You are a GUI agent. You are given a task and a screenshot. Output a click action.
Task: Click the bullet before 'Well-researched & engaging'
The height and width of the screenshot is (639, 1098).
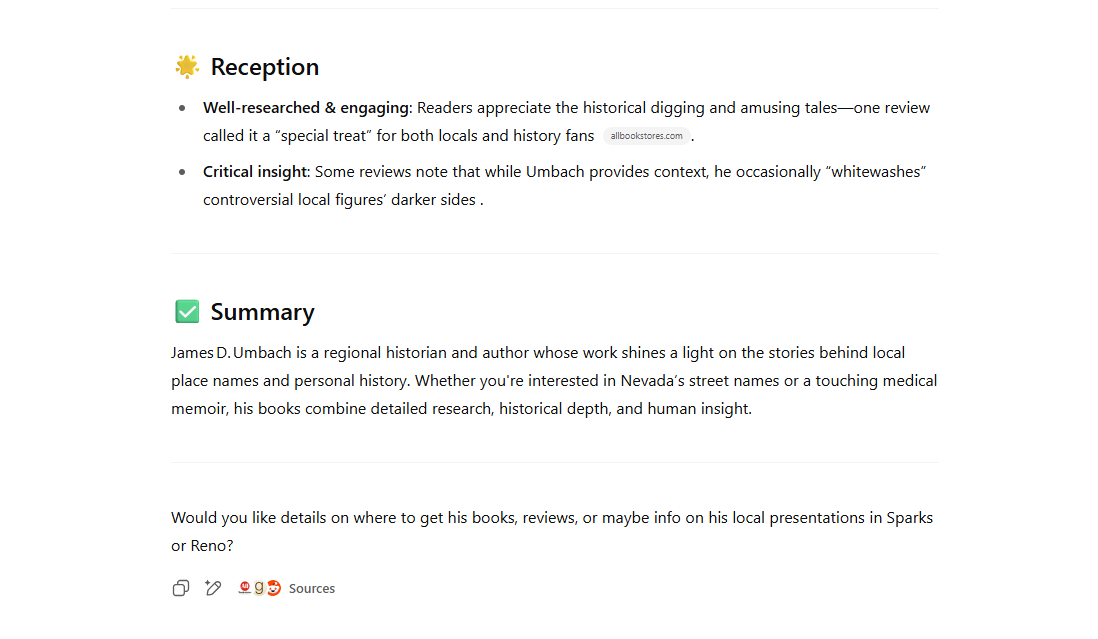pyautogui.click(x=182, y=108)
